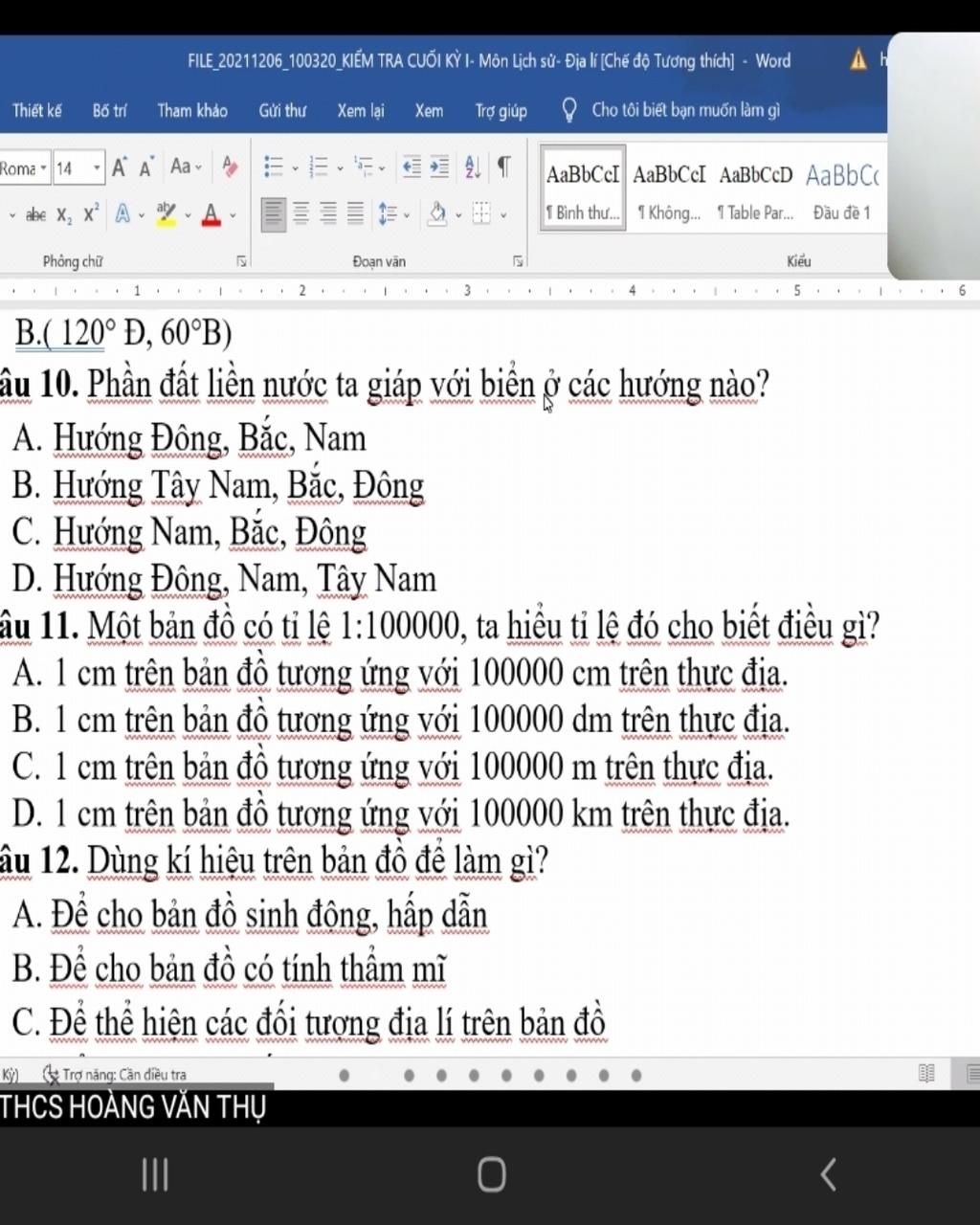Tap Android back button
This screenshot has width=980, height=1225.
[x=828, y=1174]
